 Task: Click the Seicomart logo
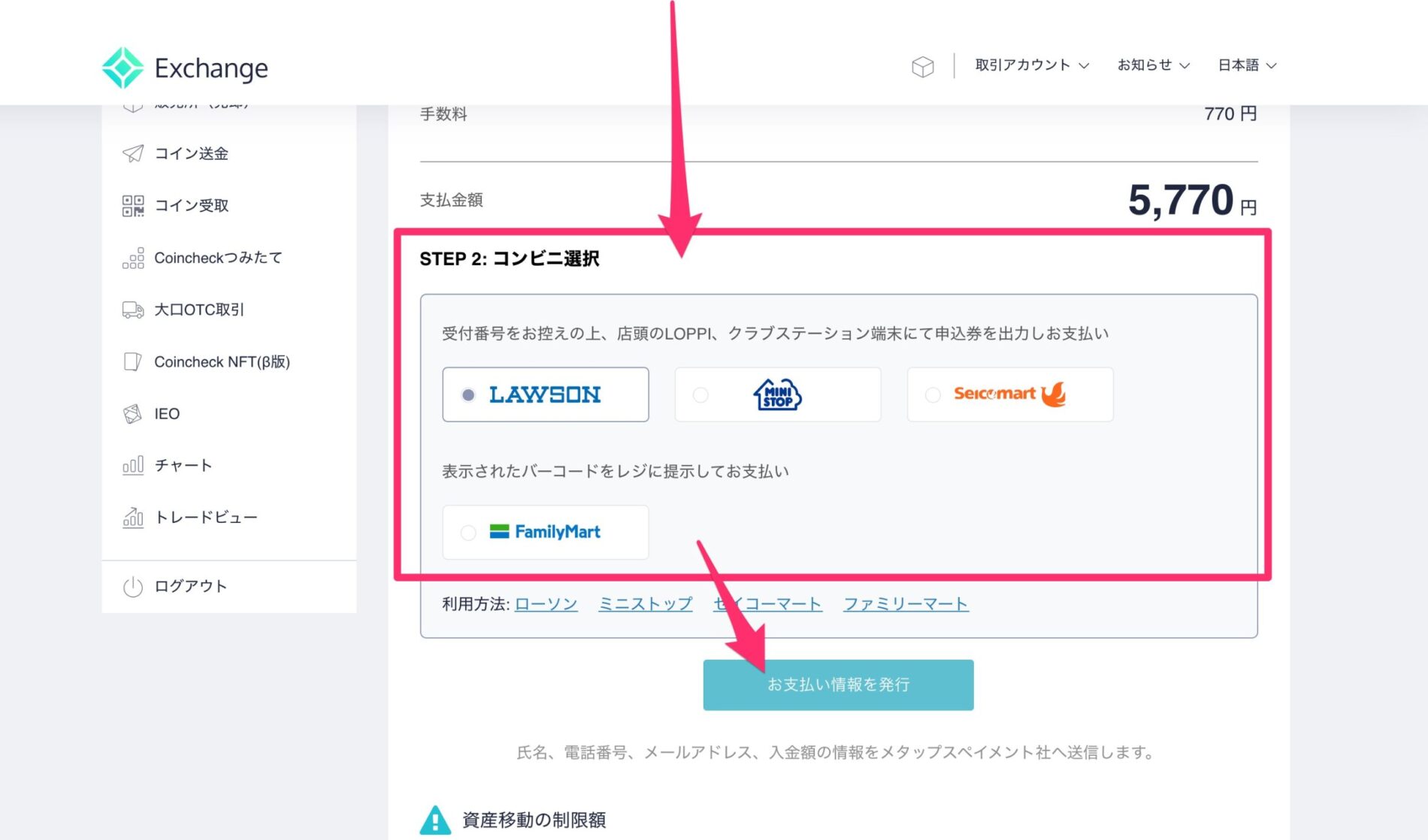pyautogui.click(x=1010, y=394)
